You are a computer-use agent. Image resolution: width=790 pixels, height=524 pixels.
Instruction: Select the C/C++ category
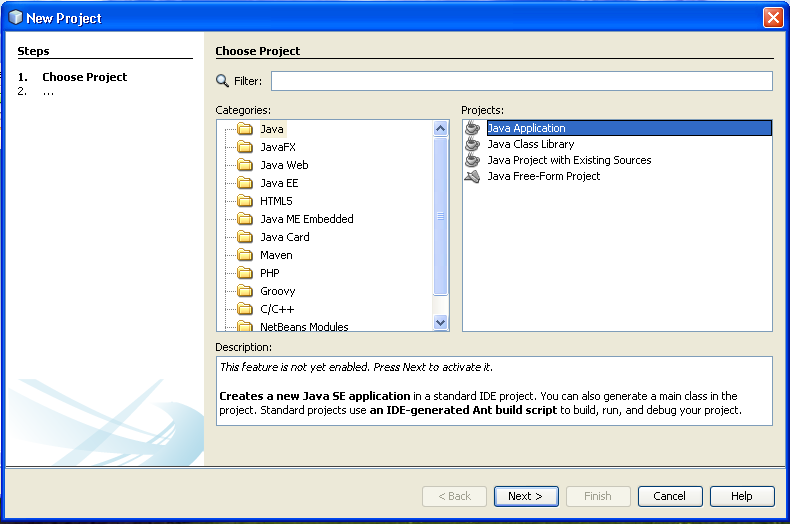[277, 309]
